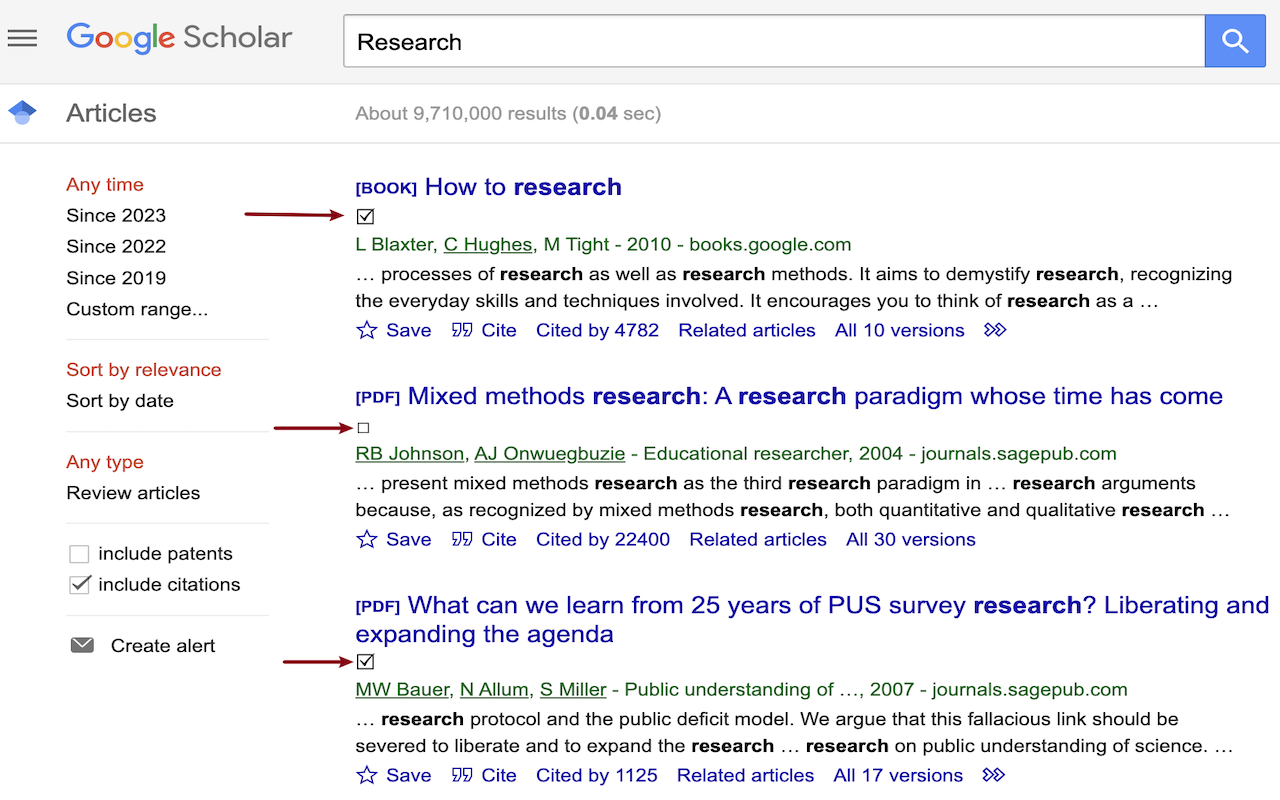Open Related articles for How to research
Image resolution: width=1280 pixels, height=800 pixels.
click(747, 330)
